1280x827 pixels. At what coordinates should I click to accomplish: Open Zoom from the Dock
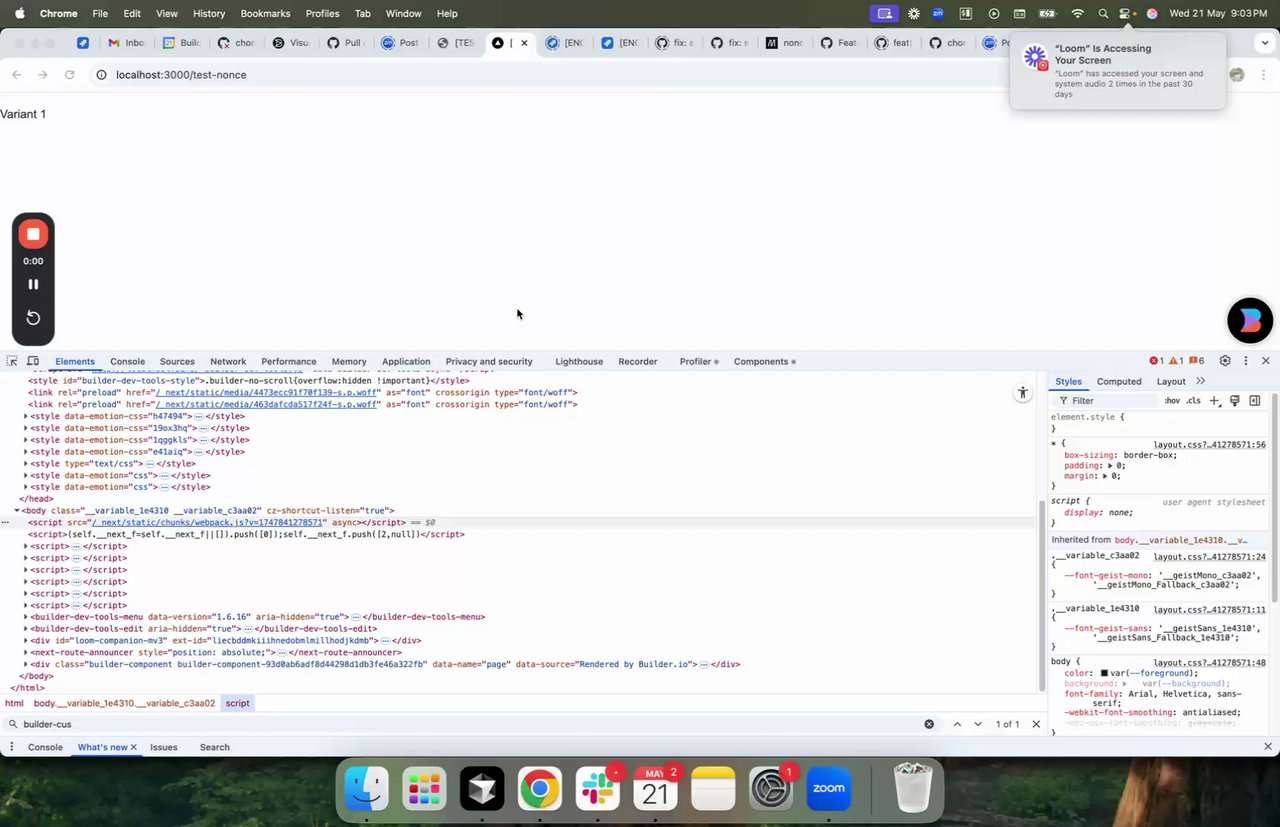(829, 790)
